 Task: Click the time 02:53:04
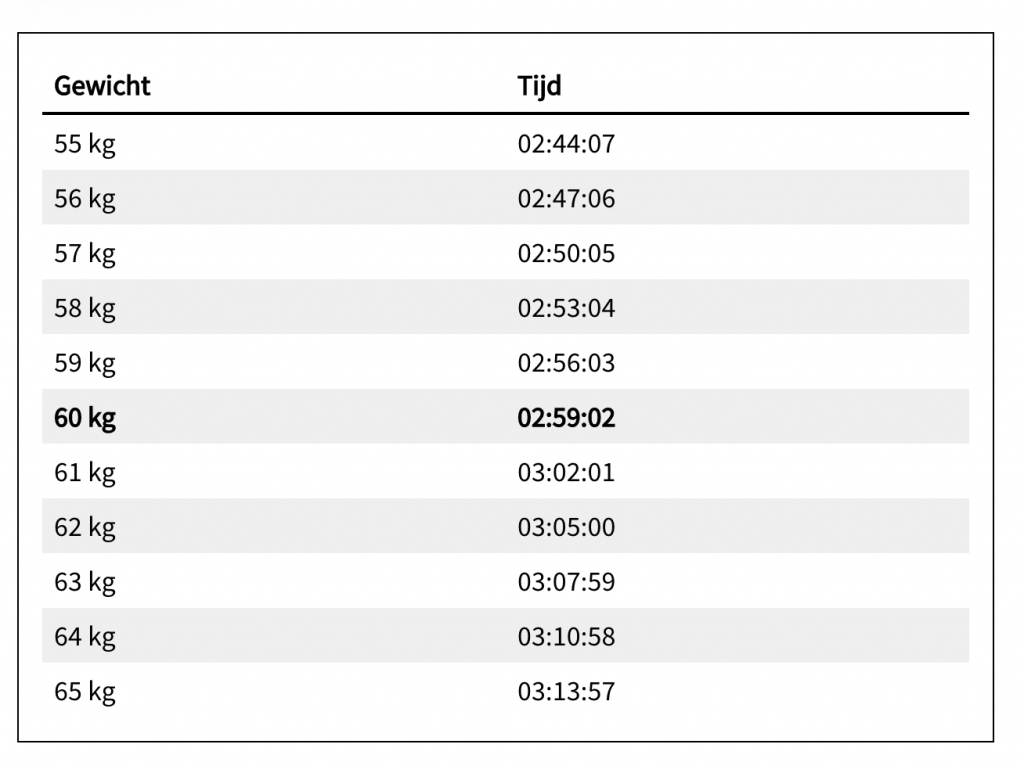565,308
